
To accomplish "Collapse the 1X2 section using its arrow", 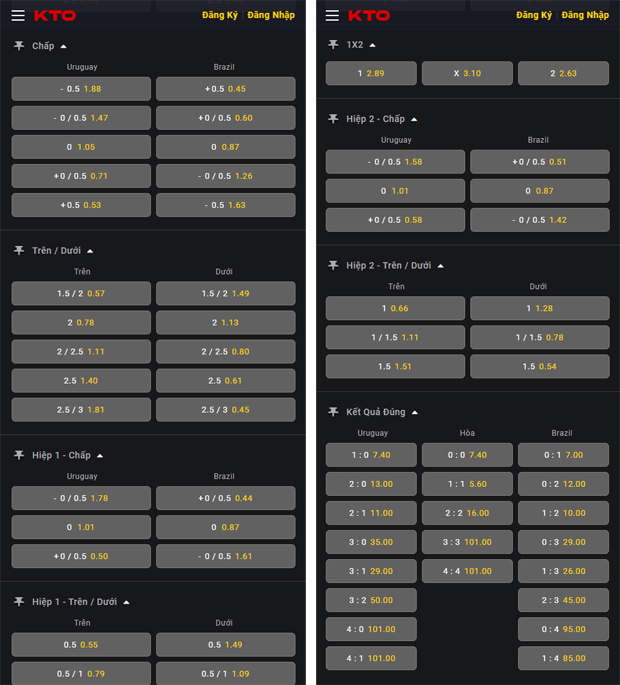I will tap(373, 45).
